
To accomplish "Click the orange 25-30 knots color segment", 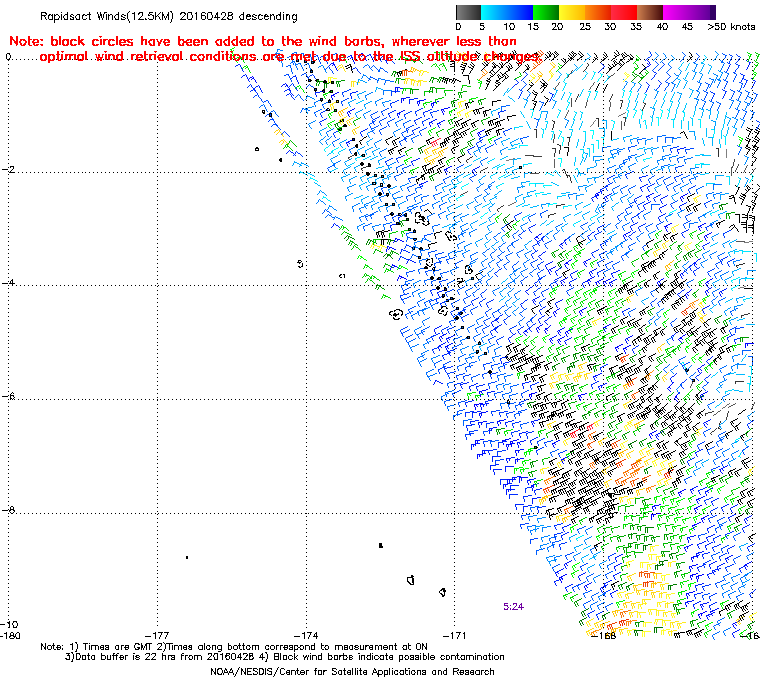I will pos(598,13).
